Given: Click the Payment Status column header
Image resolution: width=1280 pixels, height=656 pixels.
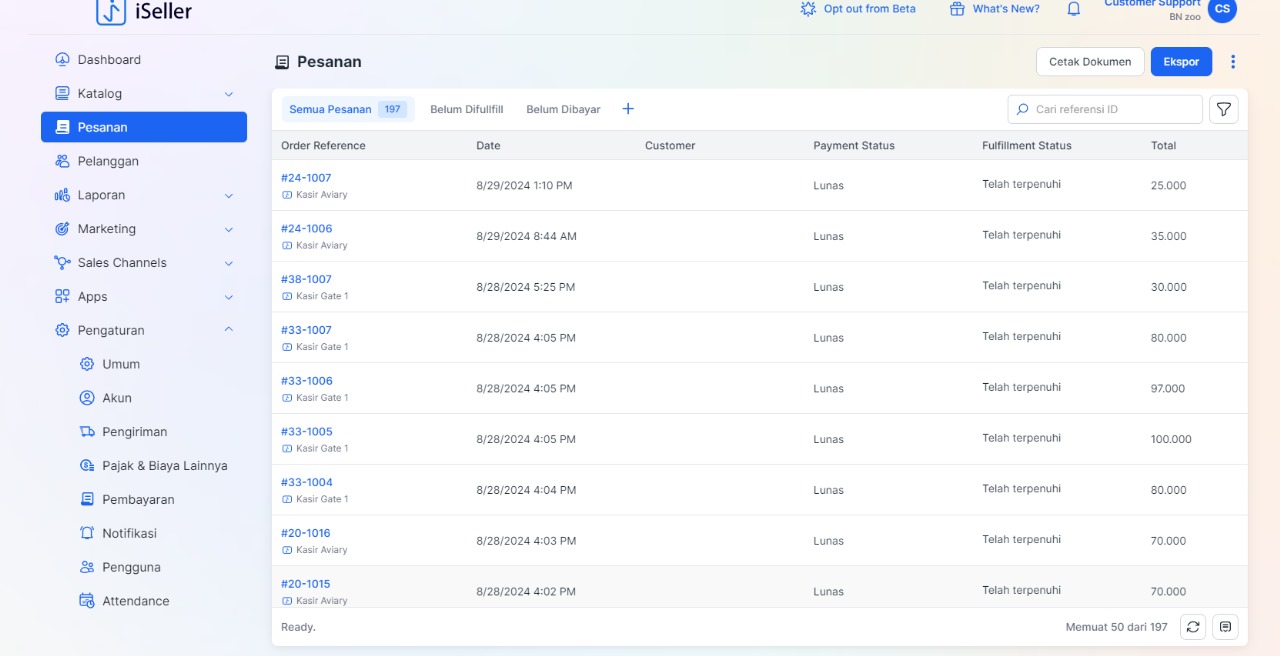Looking at the screenshot, I should click(854, 146).
